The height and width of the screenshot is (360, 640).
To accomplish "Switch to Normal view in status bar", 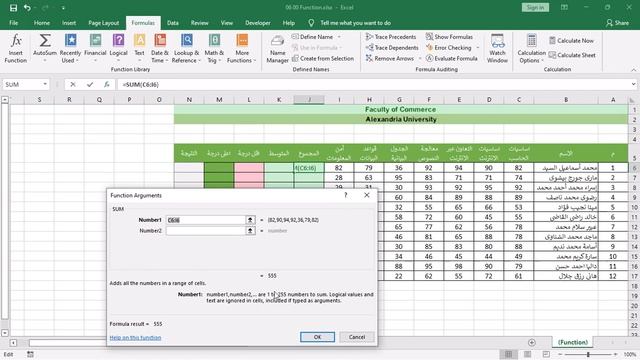I will pos(509,354).
